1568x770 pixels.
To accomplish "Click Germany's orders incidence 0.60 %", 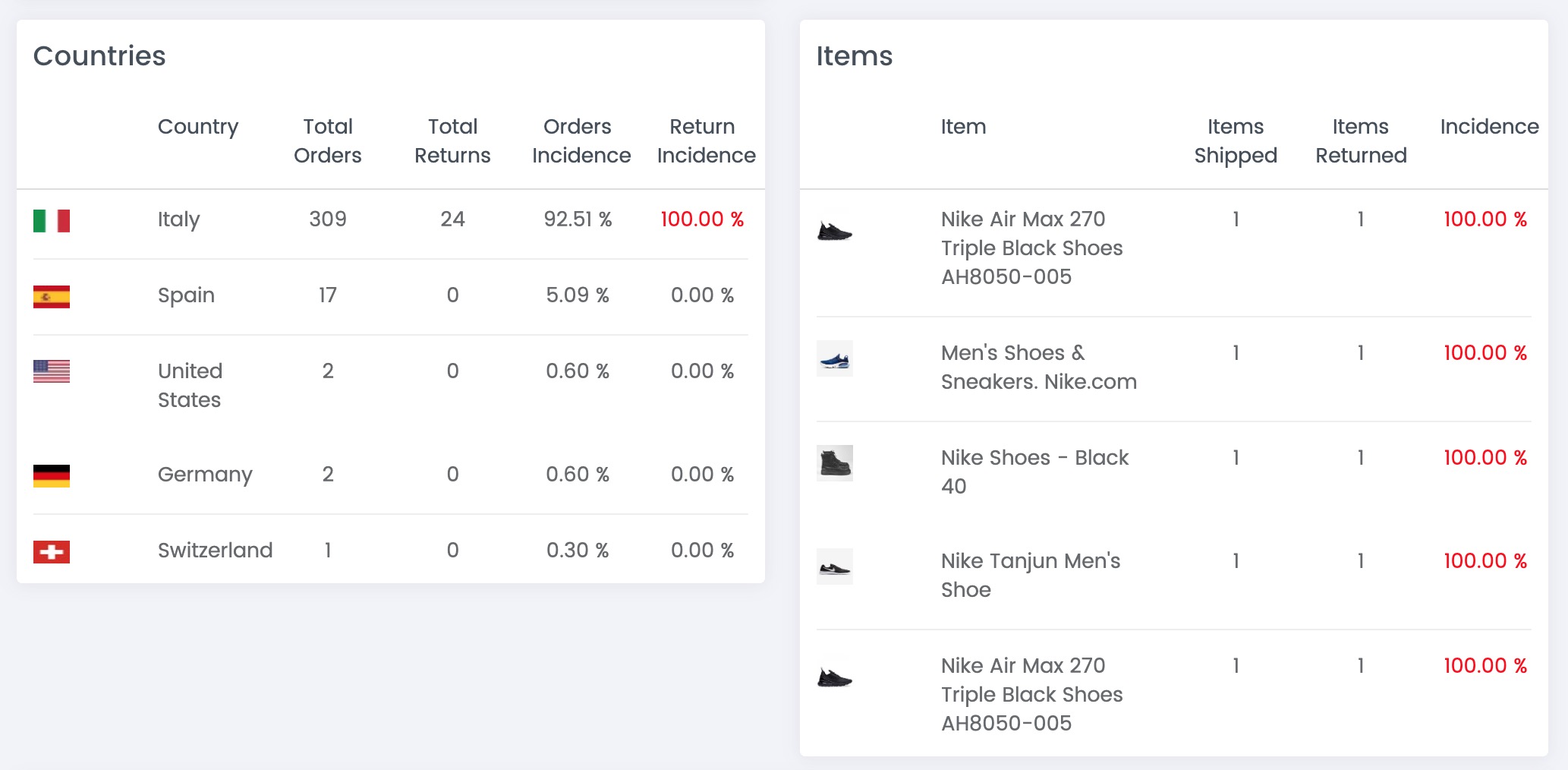I will tap(578, 475).
